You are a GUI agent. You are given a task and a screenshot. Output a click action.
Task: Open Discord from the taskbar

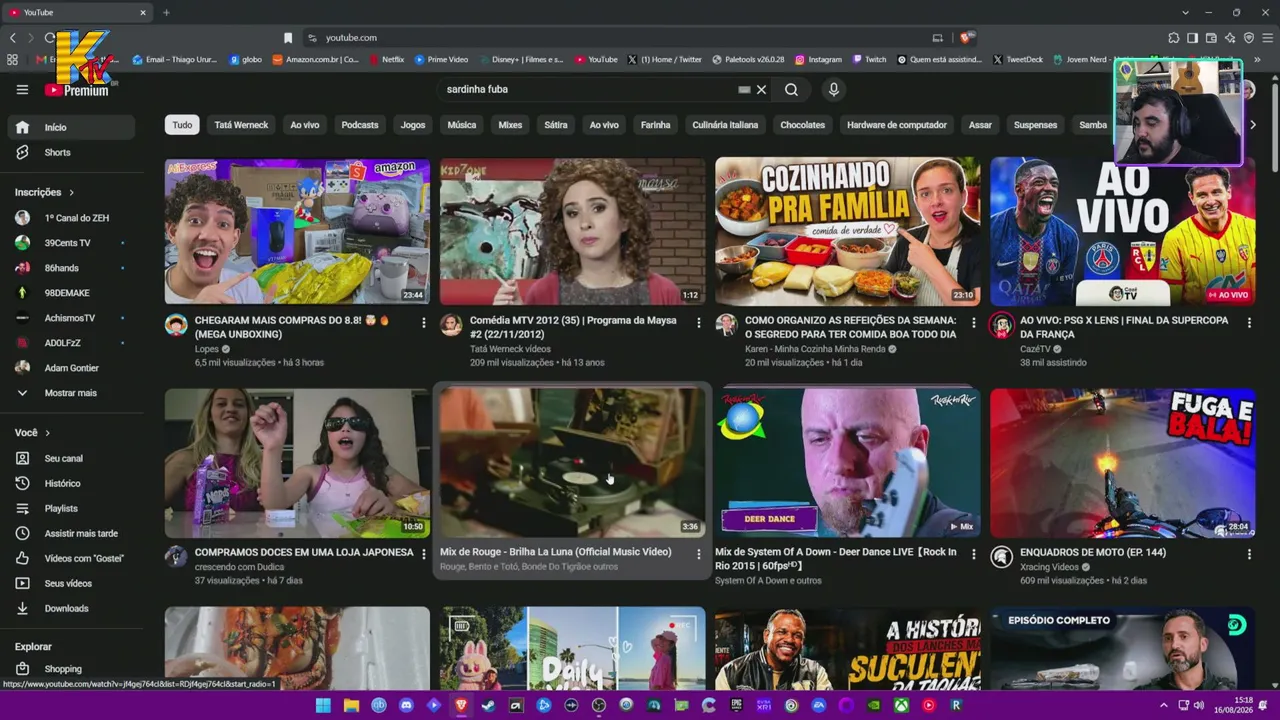tap(406, 705)
